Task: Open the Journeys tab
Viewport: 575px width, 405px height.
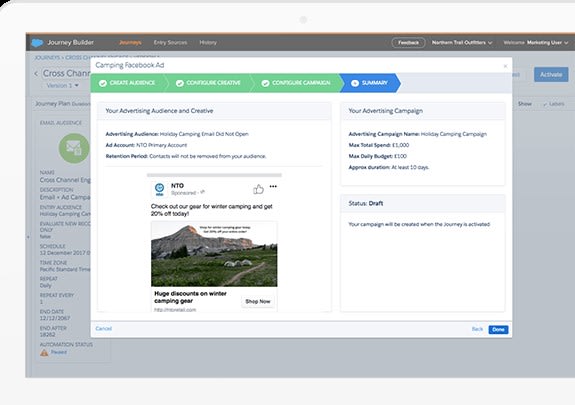Action: click(x=130, y=43)
